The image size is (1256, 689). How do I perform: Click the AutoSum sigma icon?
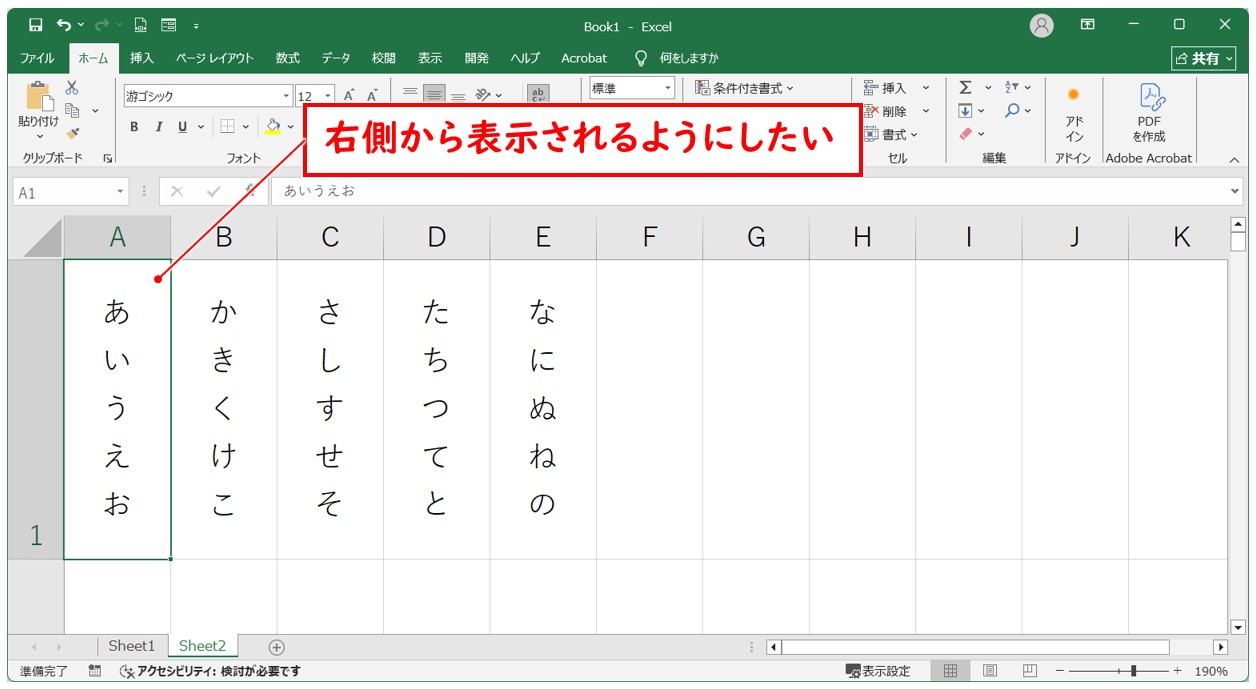(x=965, y=88)
